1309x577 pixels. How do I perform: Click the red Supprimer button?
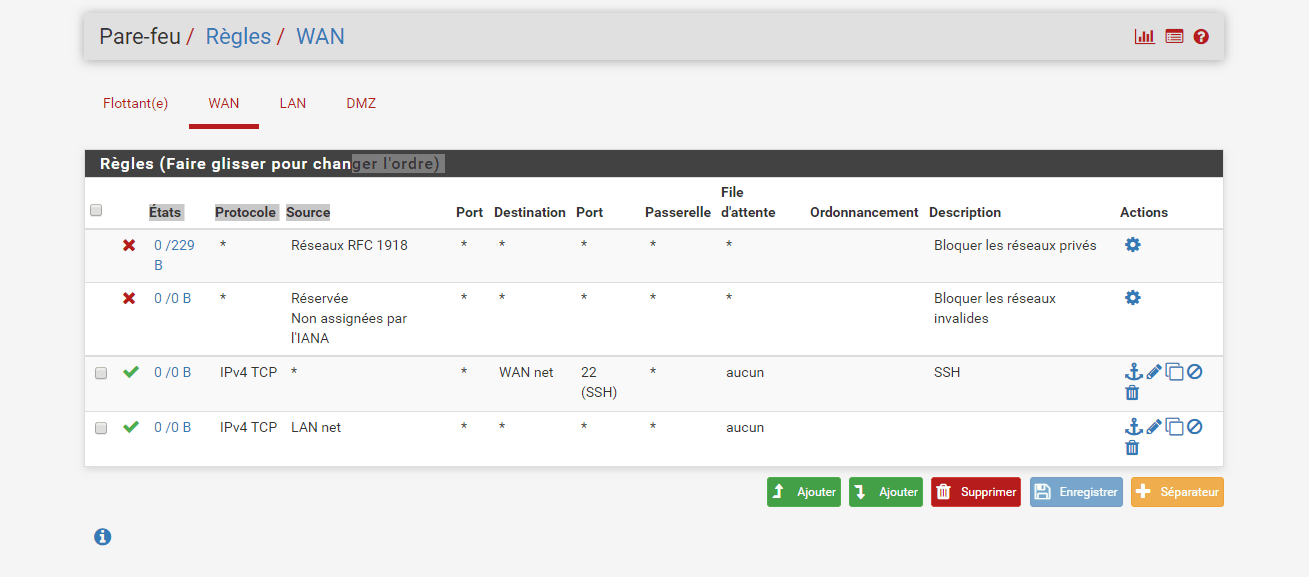point(976,492)
